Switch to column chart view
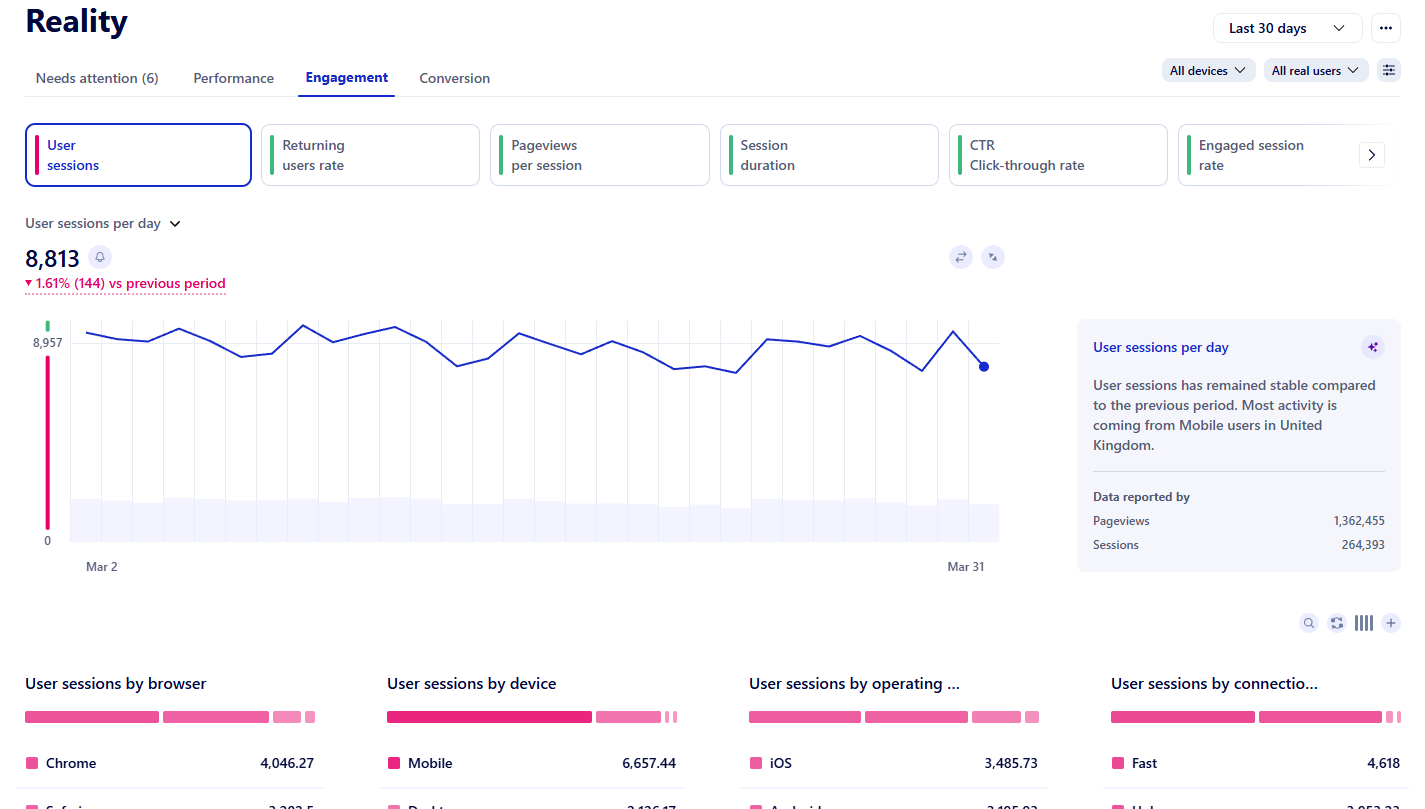Viewport: 1425px width, 809px height. tap(1364, 623)
